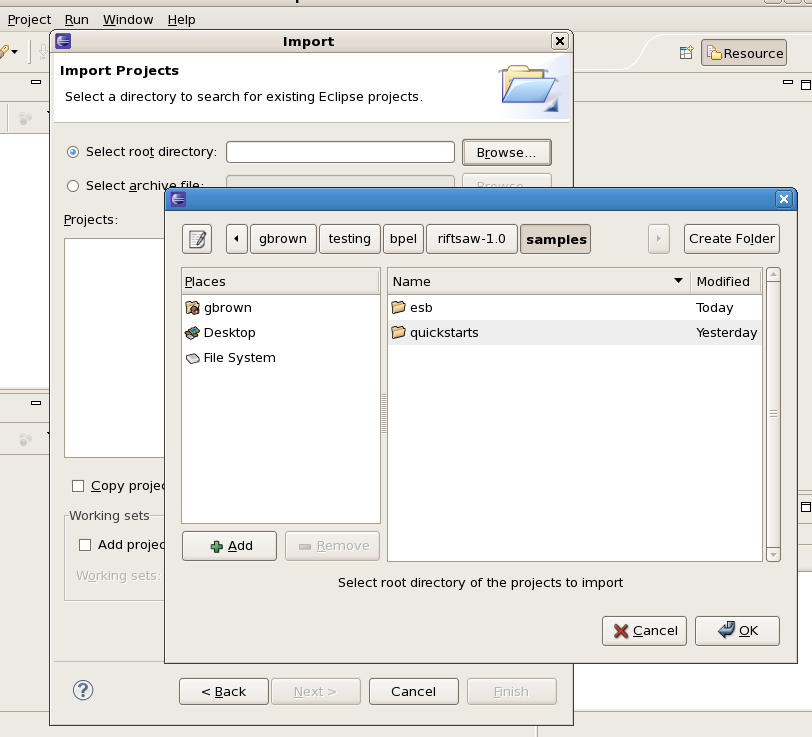Enable Copy projects into workspace checkbox

[78, 486]
